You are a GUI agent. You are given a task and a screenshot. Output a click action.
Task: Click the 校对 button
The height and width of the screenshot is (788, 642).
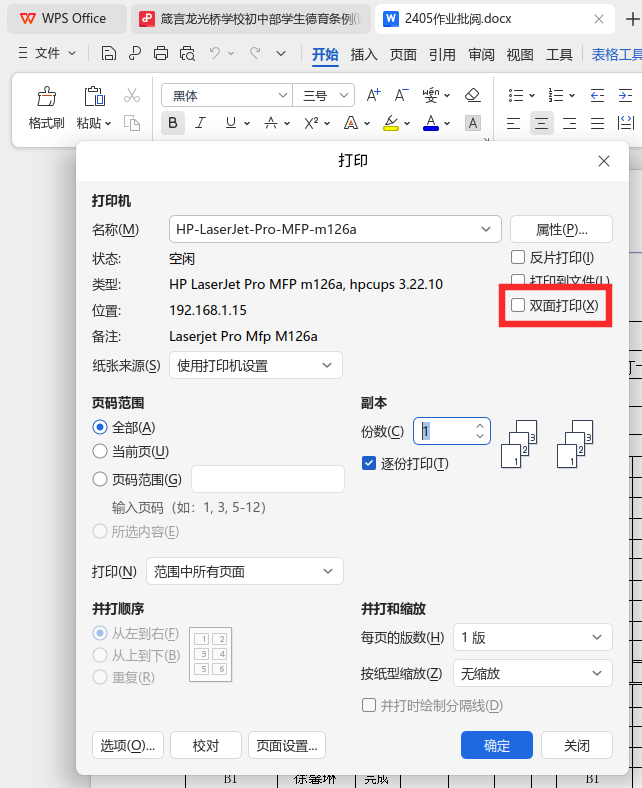(x=206, y=745)
